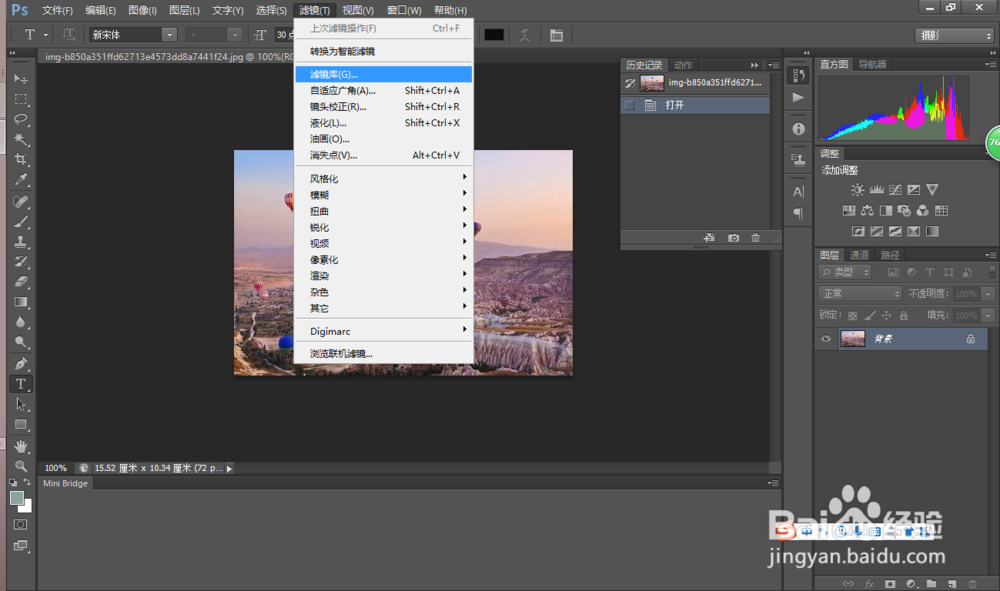Select the Brush tool

pyautogui.click(x=20, y=222)
